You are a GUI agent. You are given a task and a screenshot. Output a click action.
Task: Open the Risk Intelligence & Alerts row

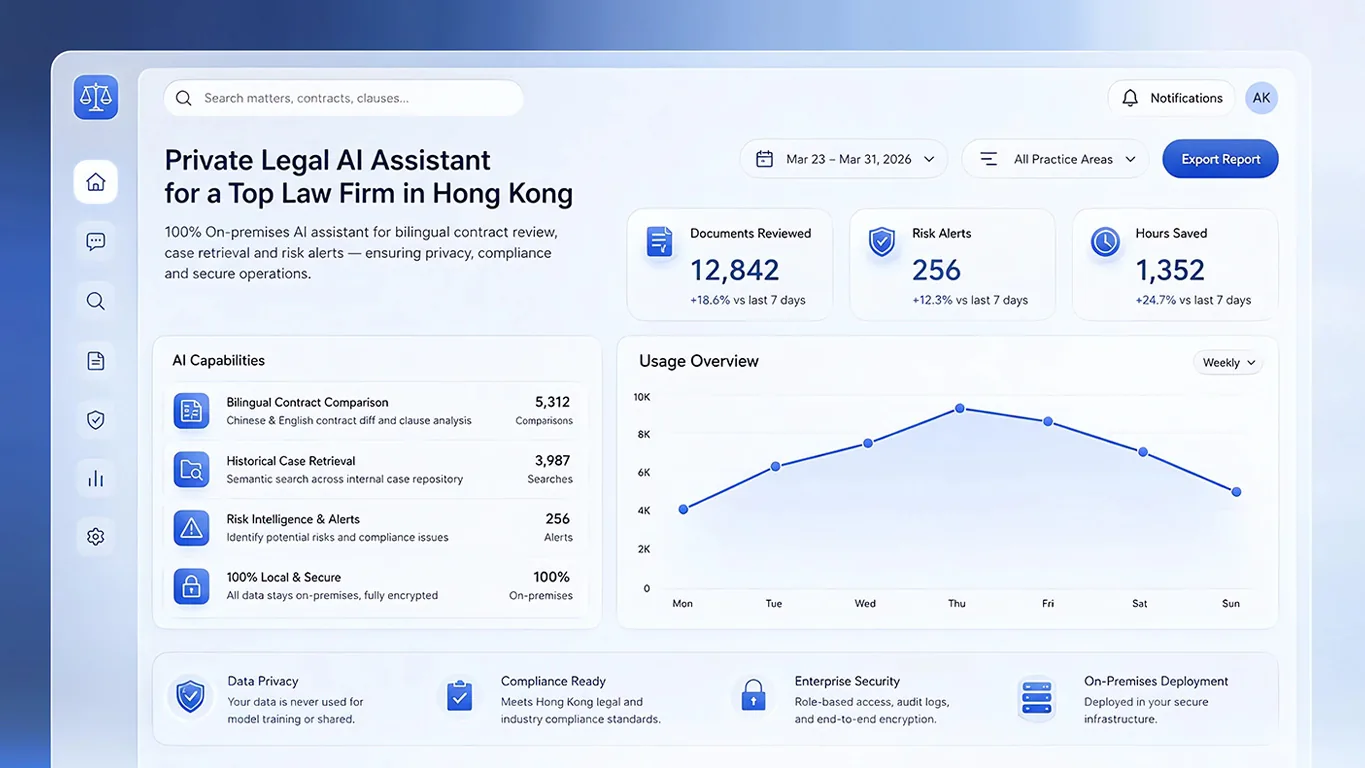coord(374,528)
